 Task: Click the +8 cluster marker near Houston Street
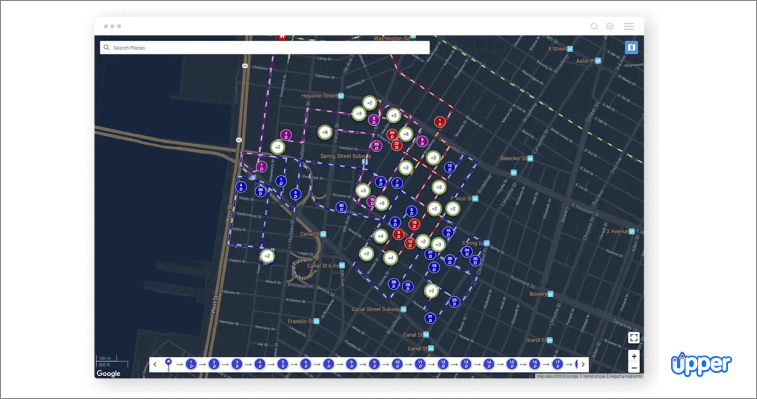click(x=324, y=132)
